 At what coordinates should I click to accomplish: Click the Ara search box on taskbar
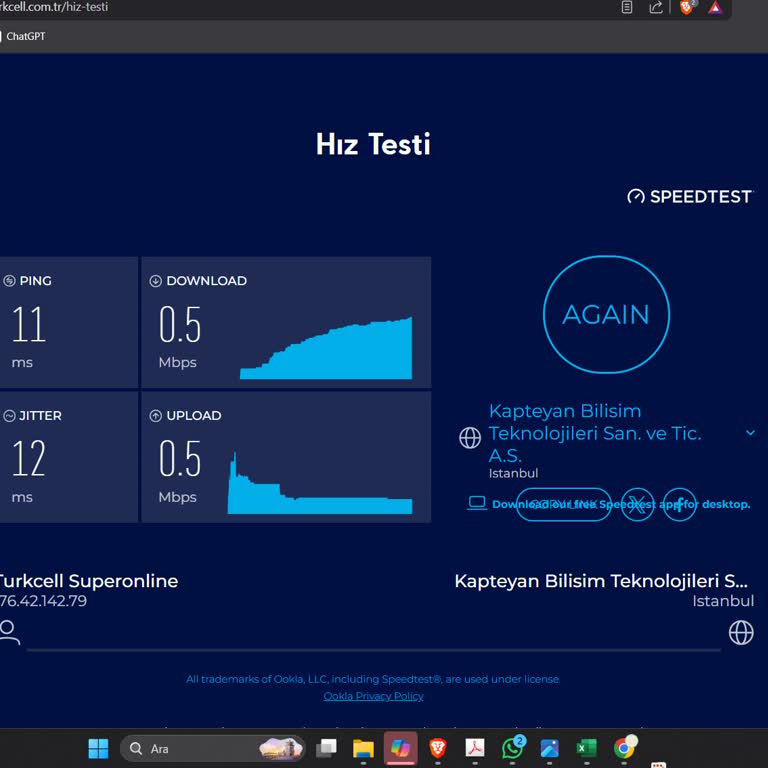point(213,748)
